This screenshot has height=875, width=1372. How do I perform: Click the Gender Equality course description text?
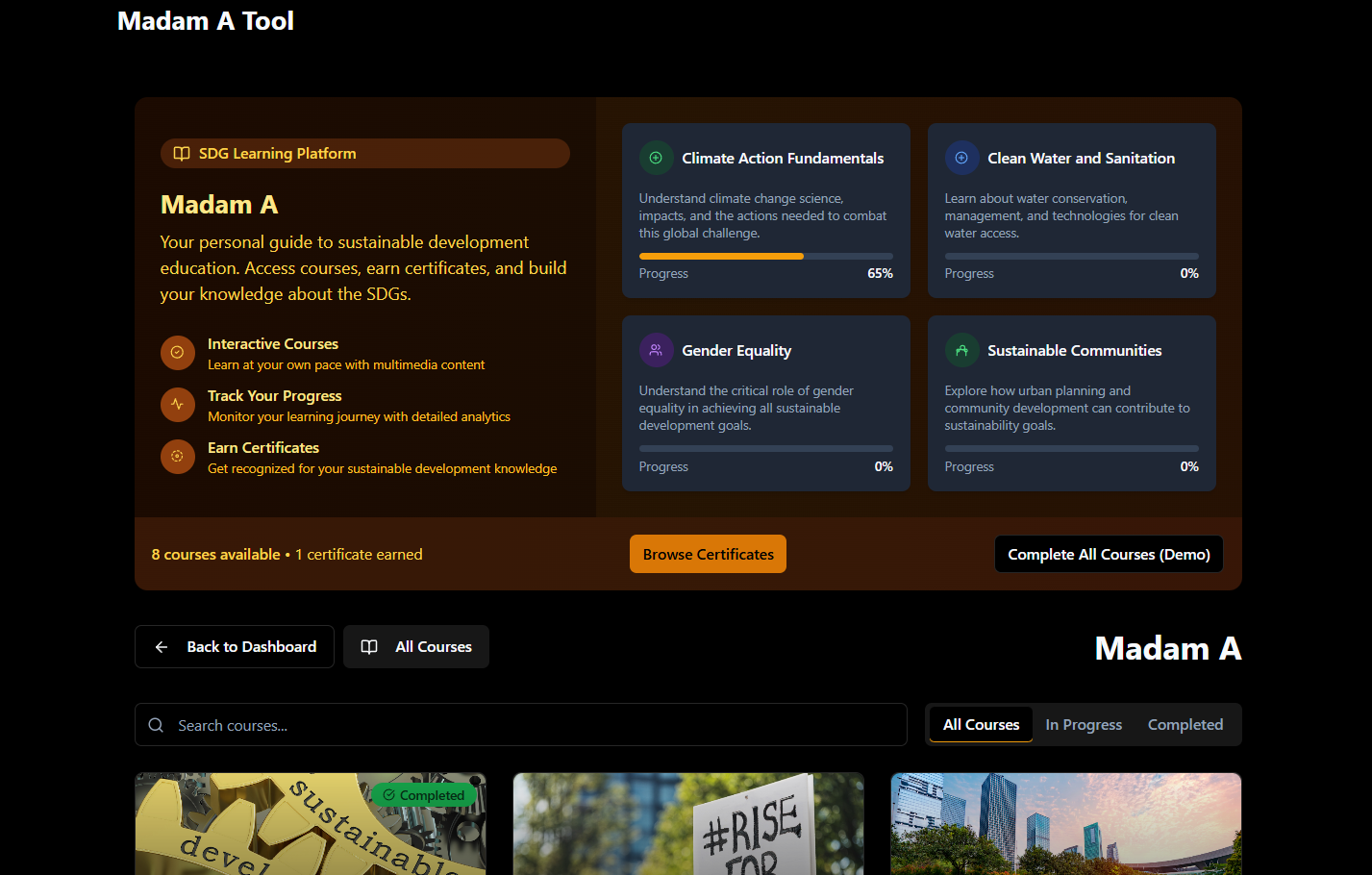746,408
